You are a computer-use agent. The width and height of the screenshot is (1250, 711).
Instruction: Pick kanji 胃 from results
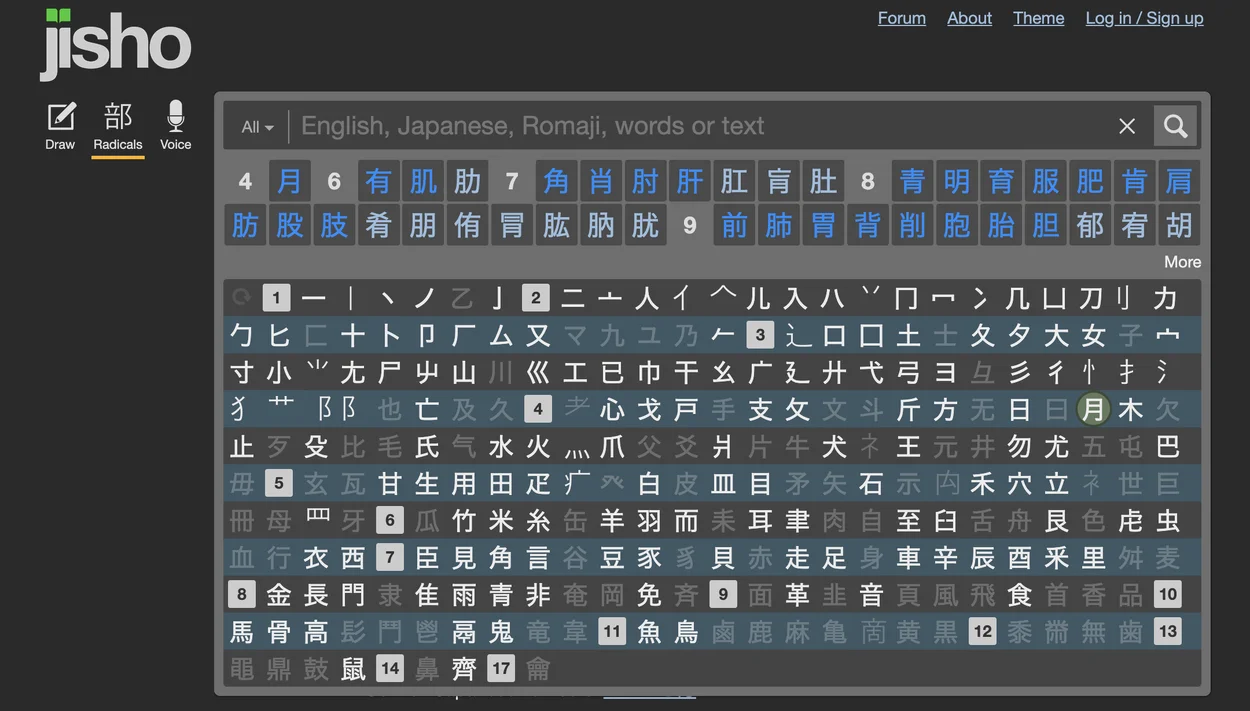tap(824, 225)
